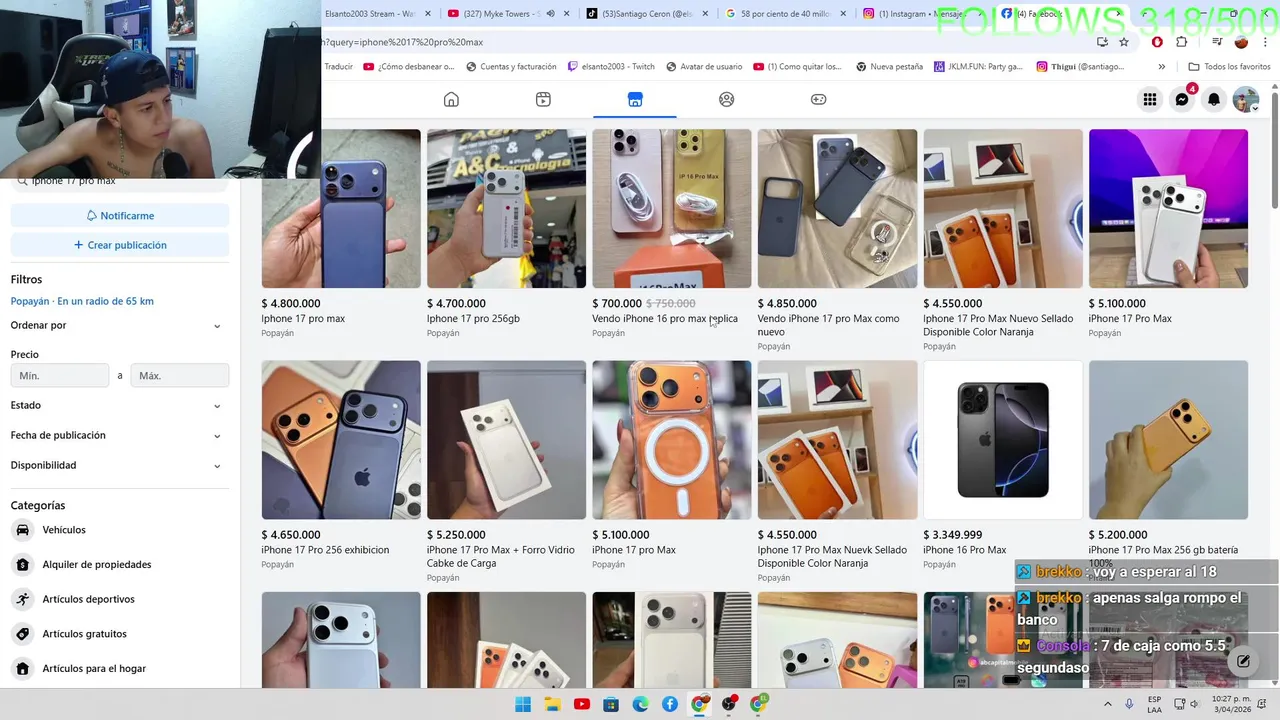Open new message compose icon
This screenshot has width=1280, height=720.
[1243, 661]
